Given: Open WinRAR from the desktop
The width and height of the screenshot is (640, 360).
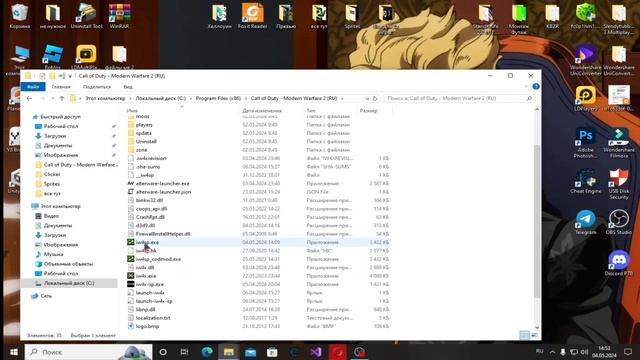Looking at the screenshot, I should (x=119, y=16).
